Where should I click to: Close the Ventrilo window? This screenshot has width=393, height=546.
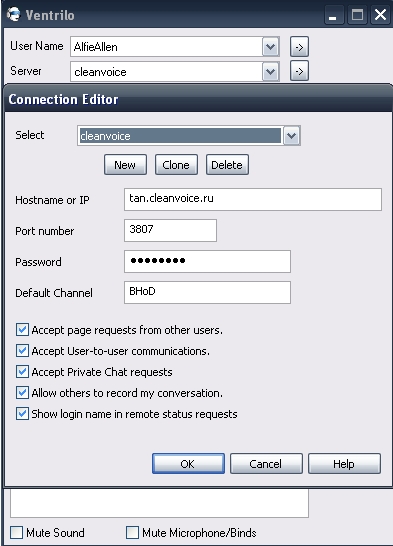point(380,15)
